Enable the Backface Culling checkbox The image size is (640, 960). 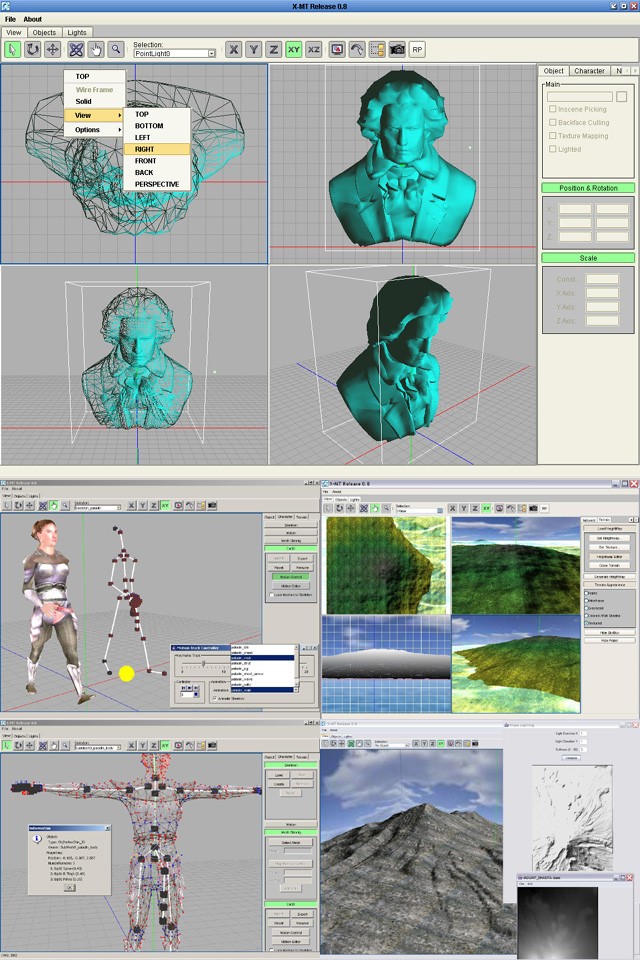pos(552,122)
